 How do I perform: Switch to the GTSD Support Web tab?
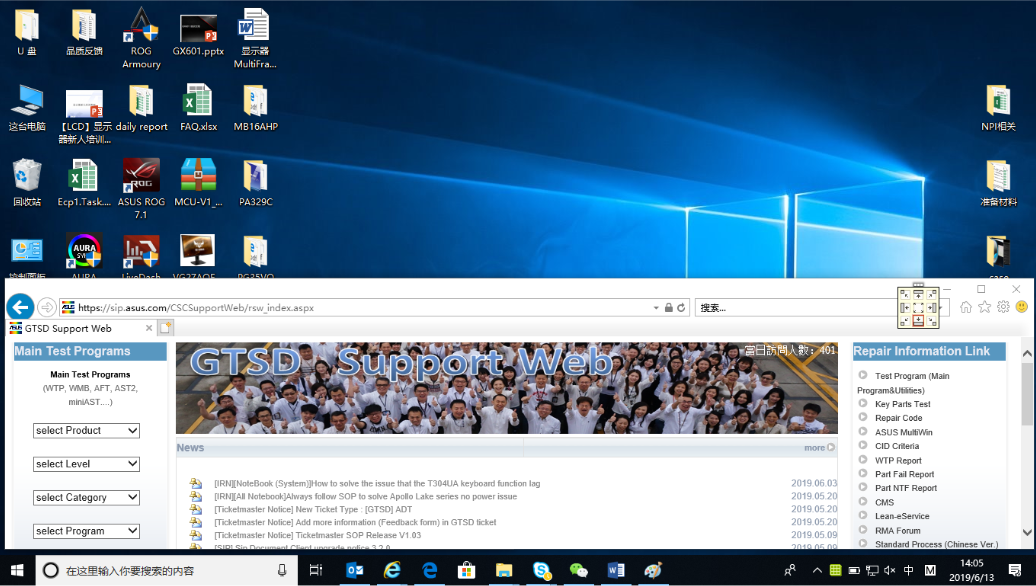click(x=81, y=328)
